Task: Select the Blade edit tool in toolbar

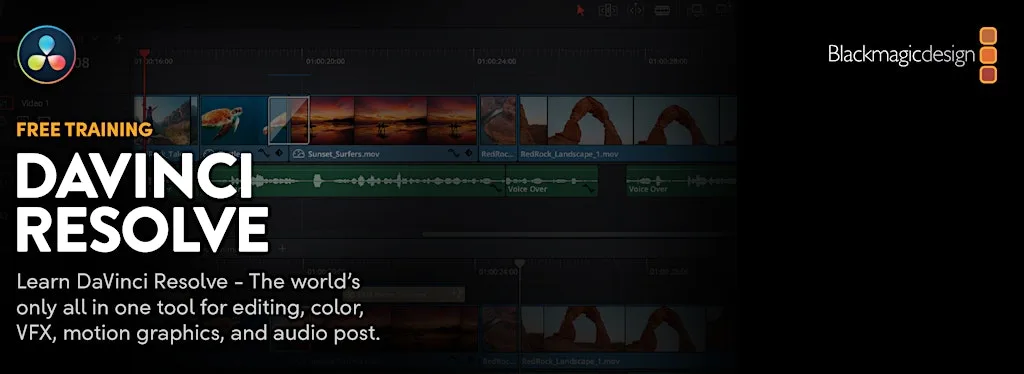Action: [x=662, y=10]
